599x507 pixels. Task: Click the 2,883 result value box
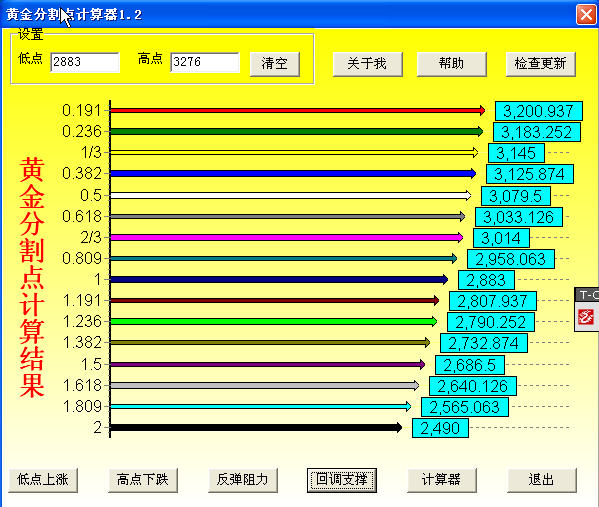(x=486, y=280)
